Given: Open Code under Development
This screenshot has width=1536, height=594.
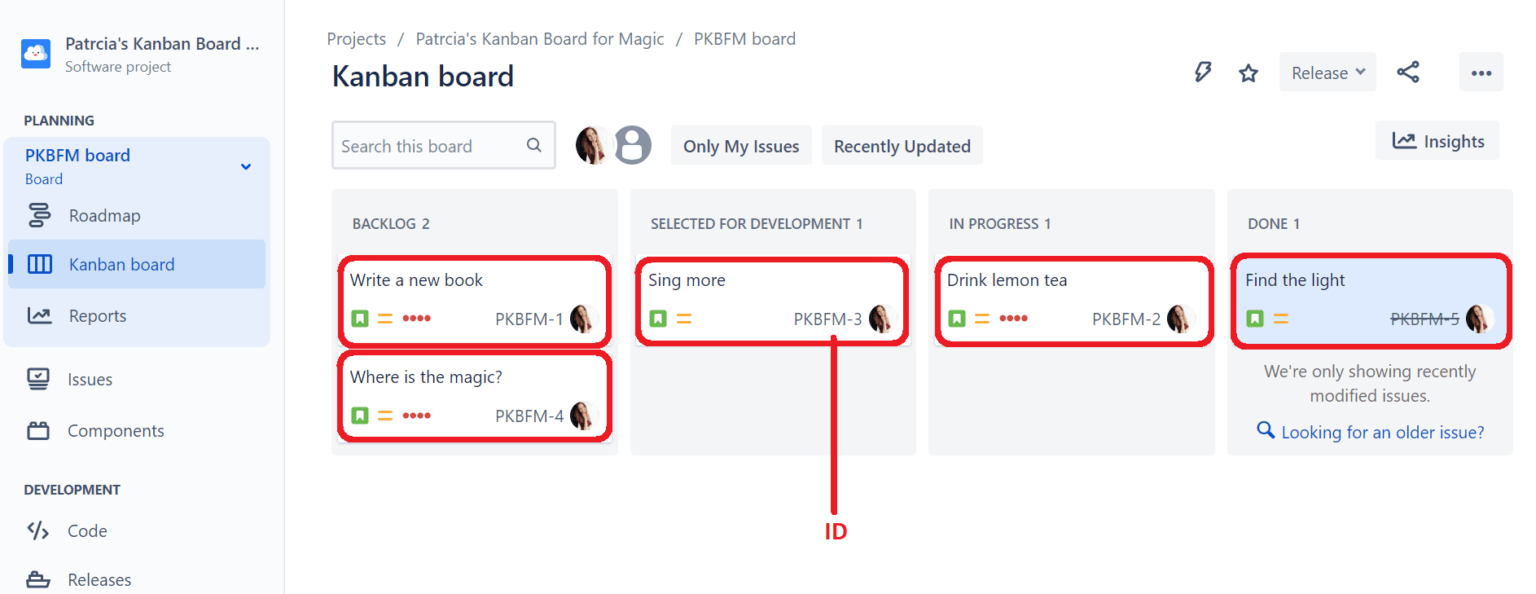Looking at the screenshot, I should pyautogui.click(x=86, y=530).
